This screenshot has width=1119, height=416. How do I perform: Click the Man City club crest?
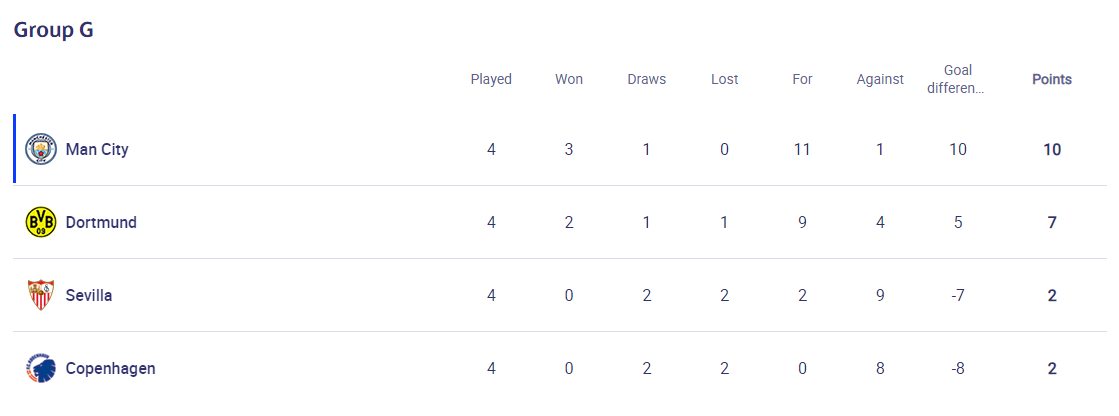(41, 149)
